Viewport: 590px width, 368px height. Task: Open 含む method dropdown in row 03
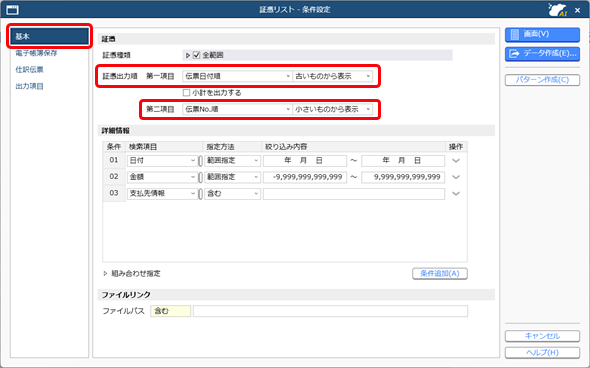233,193
